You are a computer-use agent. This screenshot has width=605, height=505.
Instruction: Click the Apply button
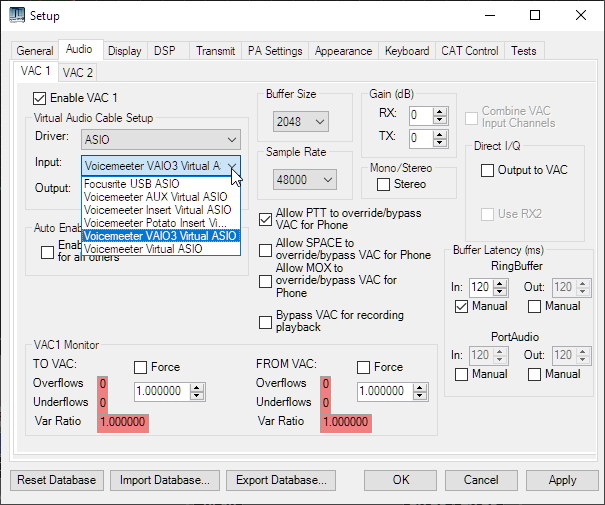pos(562,480)
